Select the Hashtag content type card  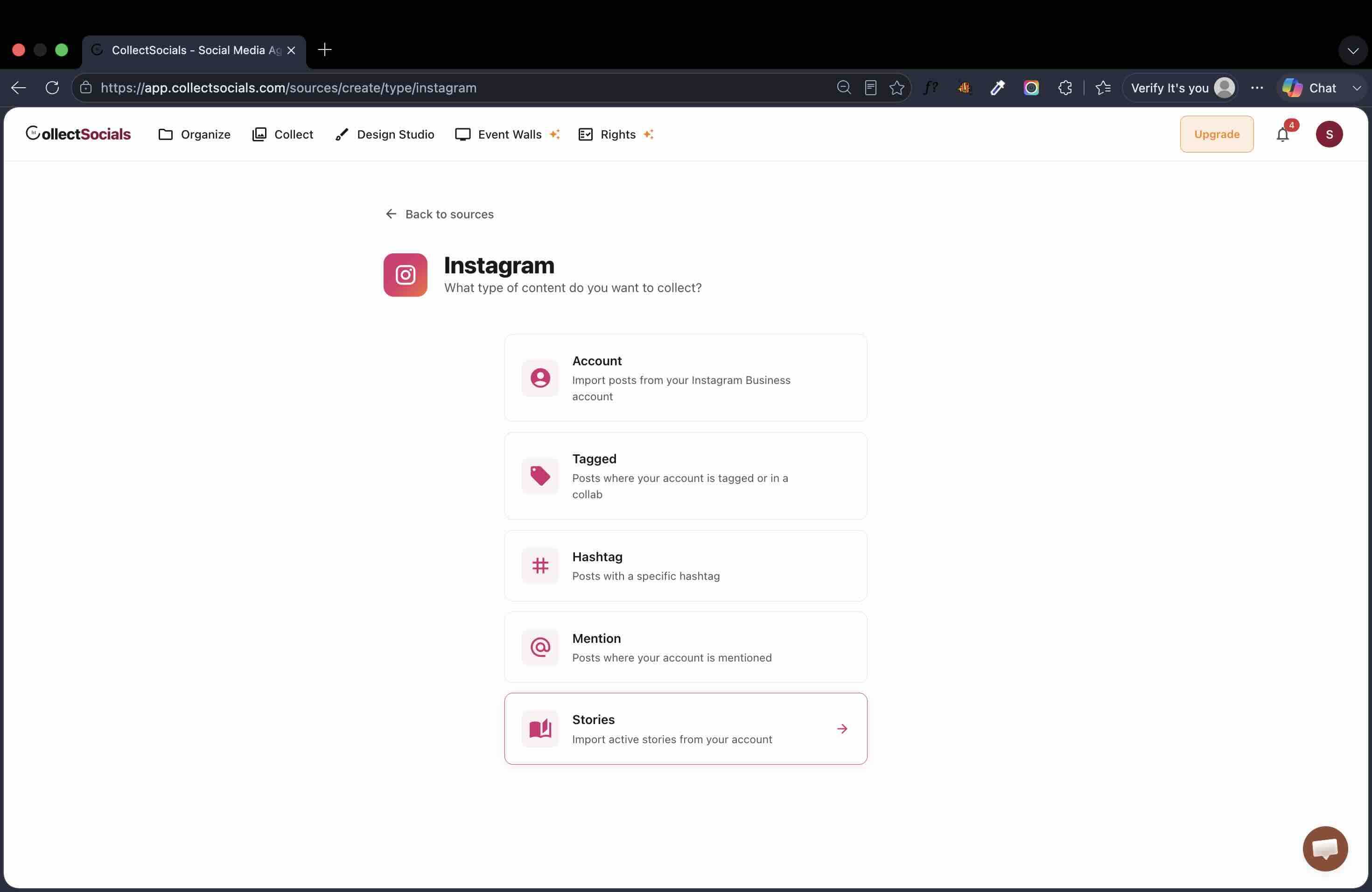[x=686, y=566]
